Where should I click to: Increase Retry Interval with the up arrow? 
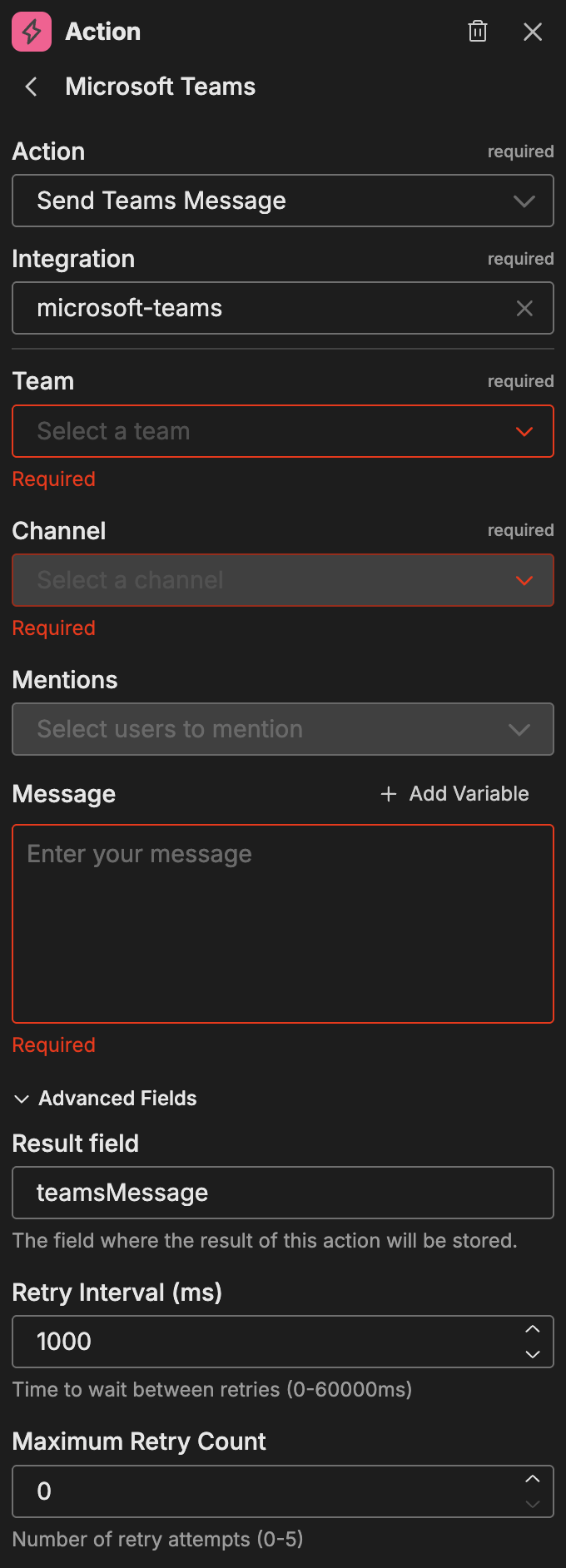(x=534, y=1330)
